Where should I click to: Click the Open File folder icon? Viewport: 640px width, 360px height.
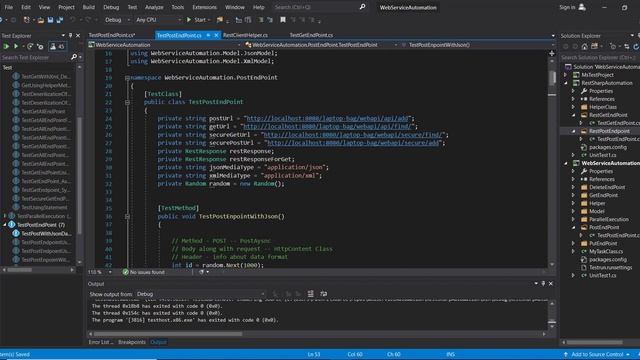click(41, 20)
